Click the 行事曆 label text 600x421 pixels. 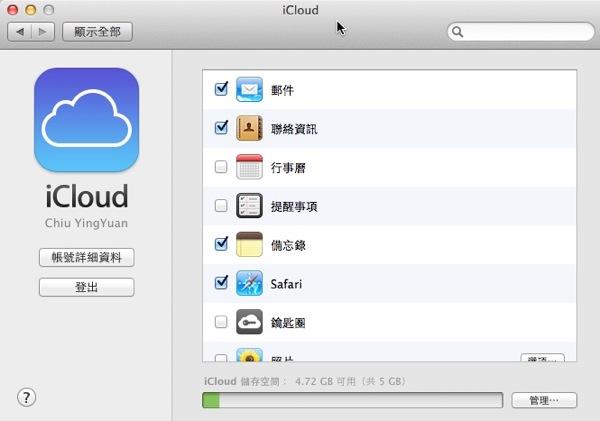288,168
